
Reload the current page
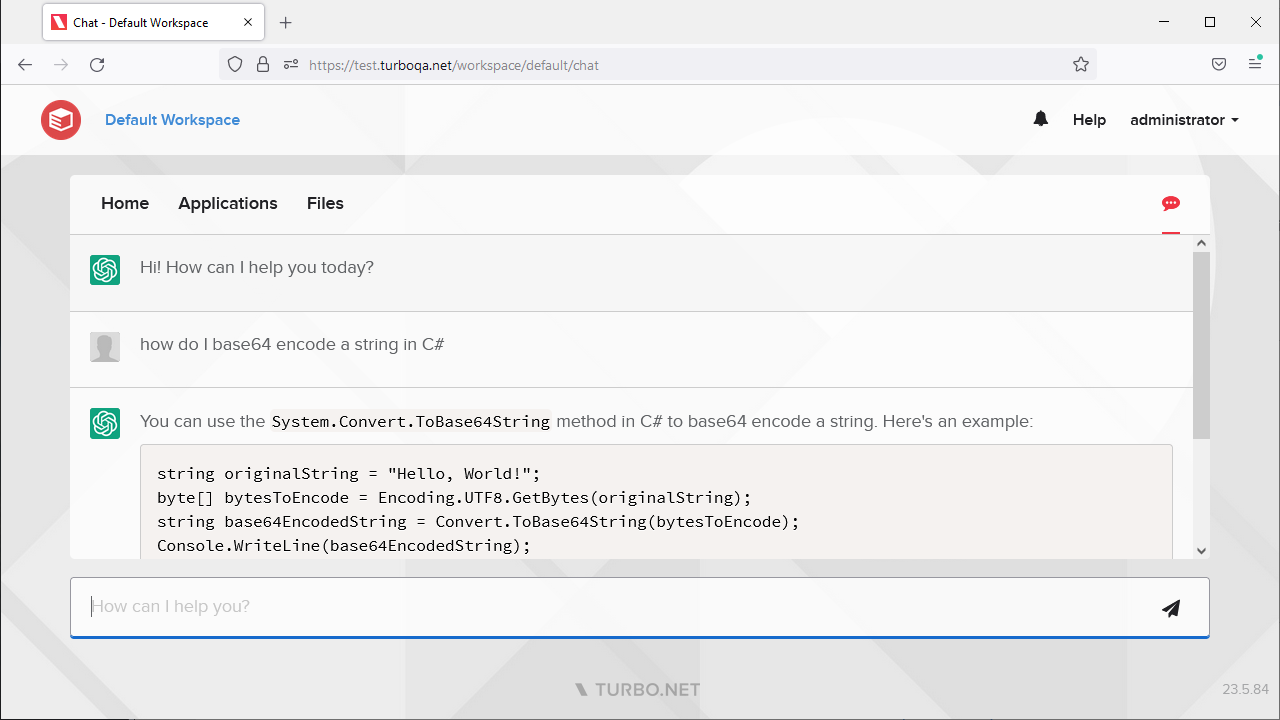[x=97, y=65]
